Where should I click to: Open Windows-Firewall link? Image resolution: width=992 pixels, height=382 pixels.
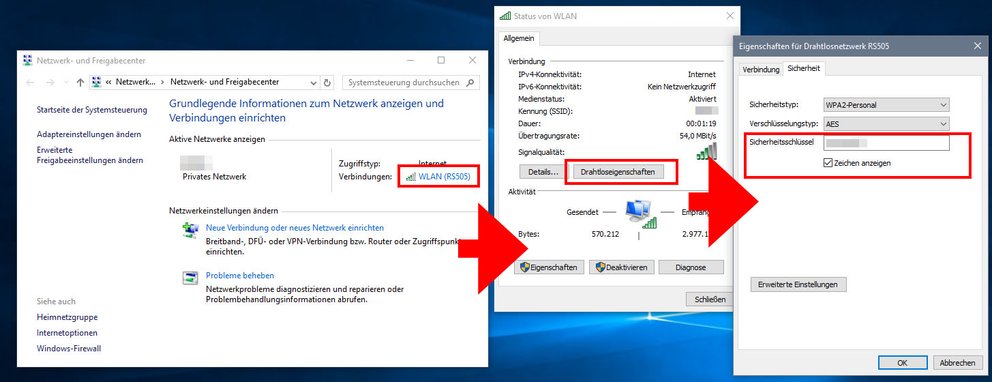tap(69, 348)
